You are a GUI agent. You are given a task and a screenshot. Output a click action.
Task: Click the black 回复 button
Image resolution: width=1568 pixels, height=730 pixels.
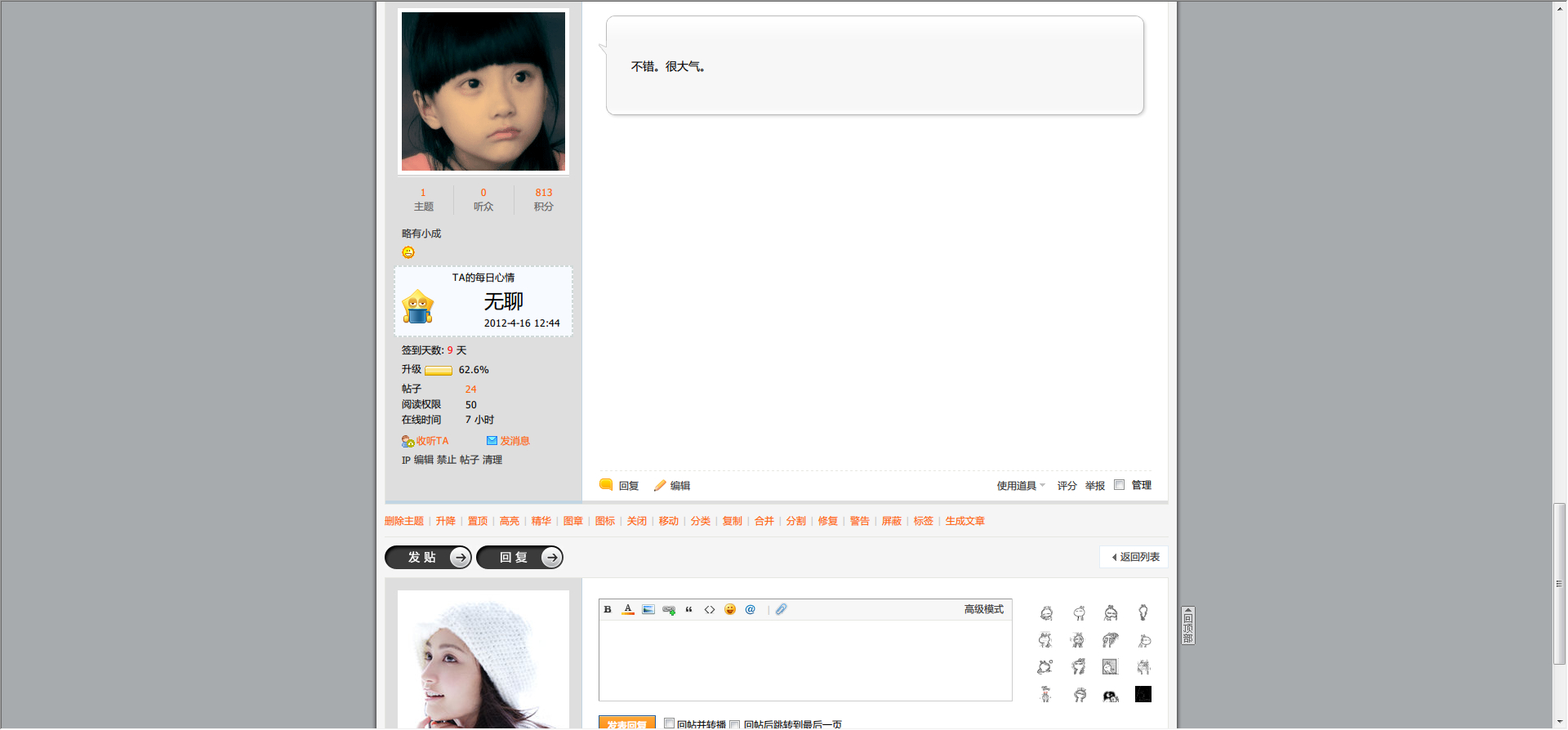[x=519, y=558]
